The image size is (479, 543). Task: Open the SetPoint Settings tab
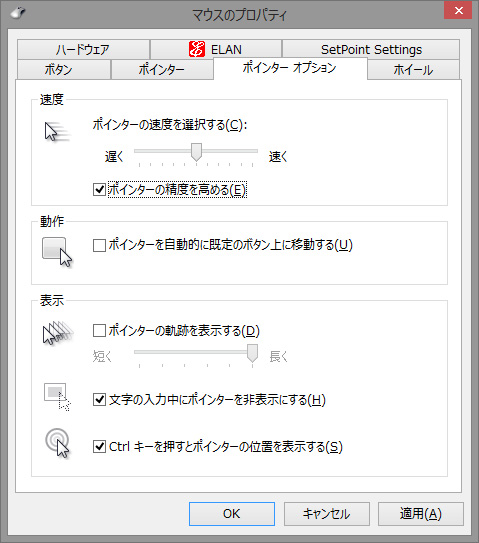(x=371, y=50)
